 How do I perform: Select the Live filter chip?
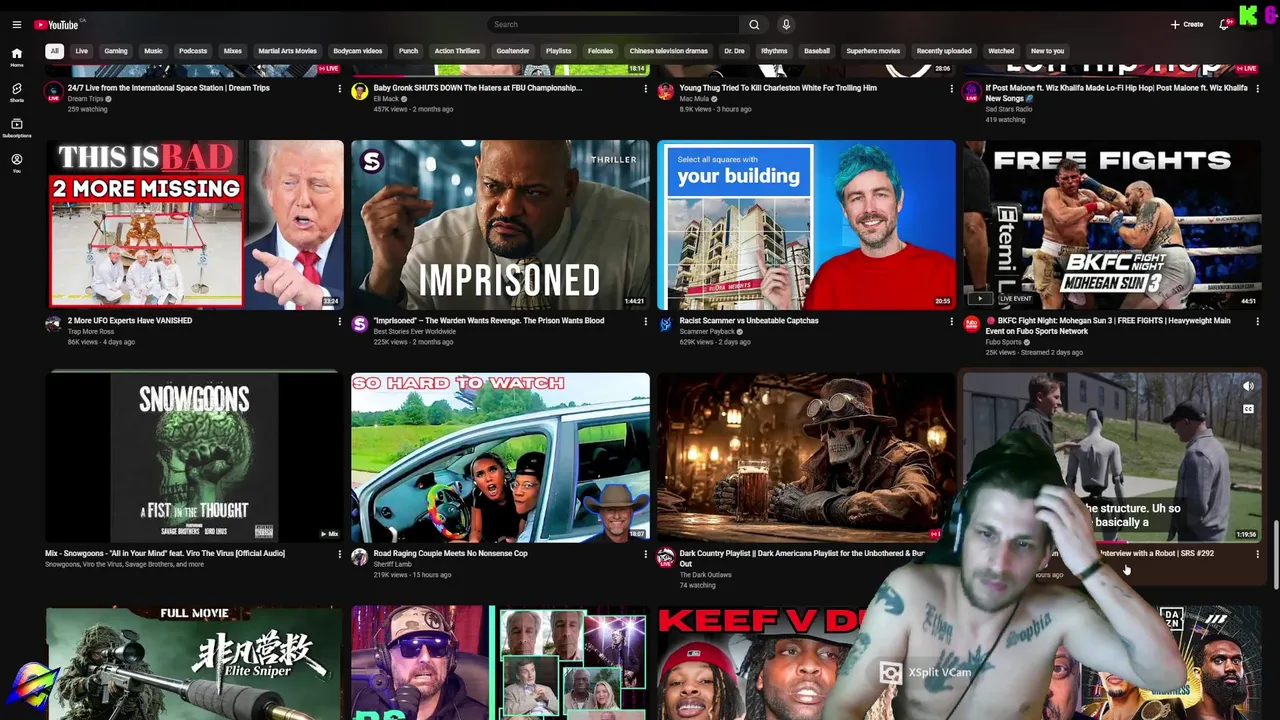point(81,51)
